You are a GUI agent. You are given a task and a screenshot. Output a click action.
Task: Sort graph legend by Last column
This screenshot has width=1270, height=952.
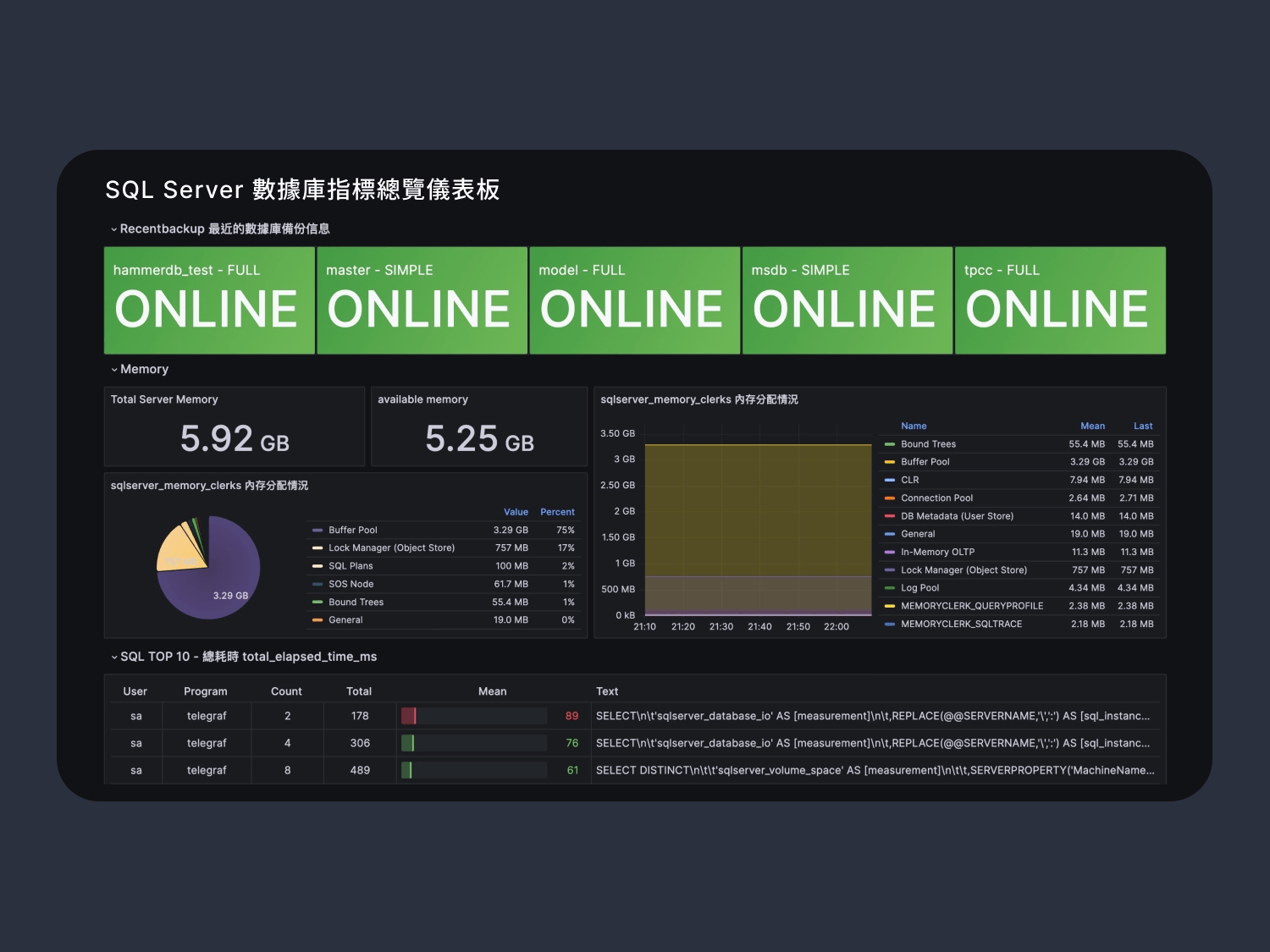click(x=1143, y=426)
